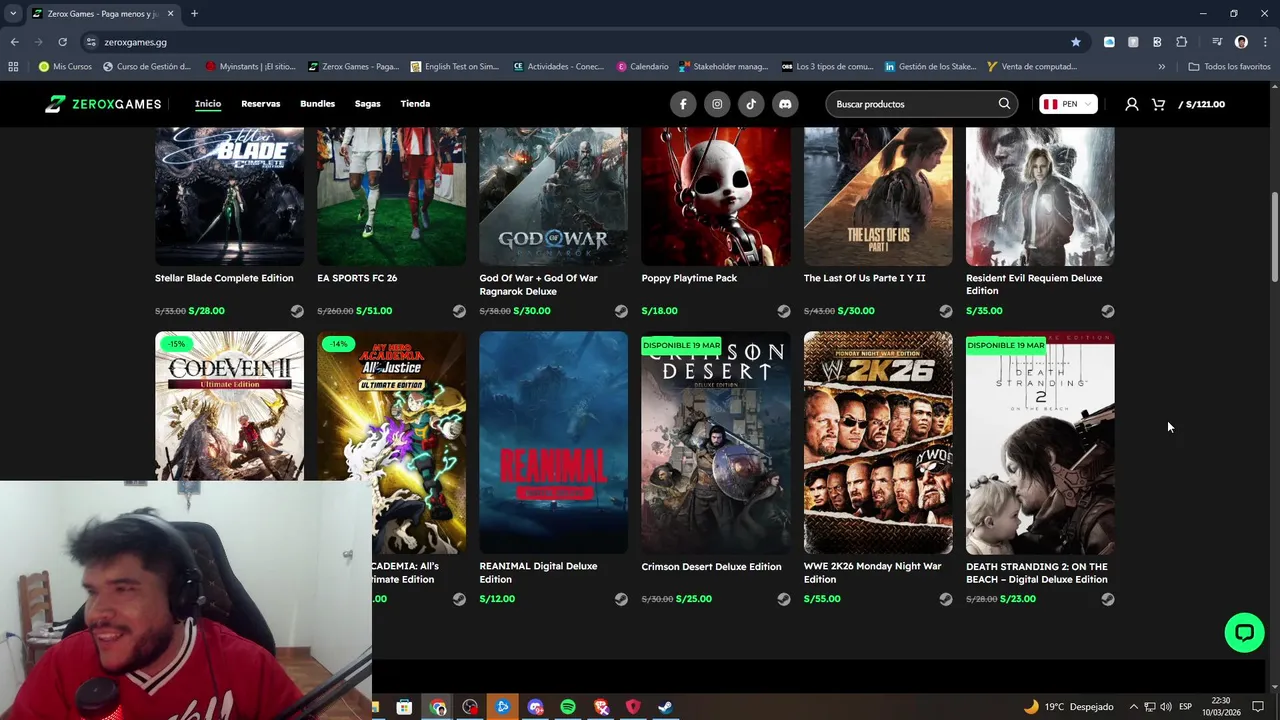The image size is (1280, 720).
Task: Select the Zerox Games browser tab
Action: coord(102,14)
